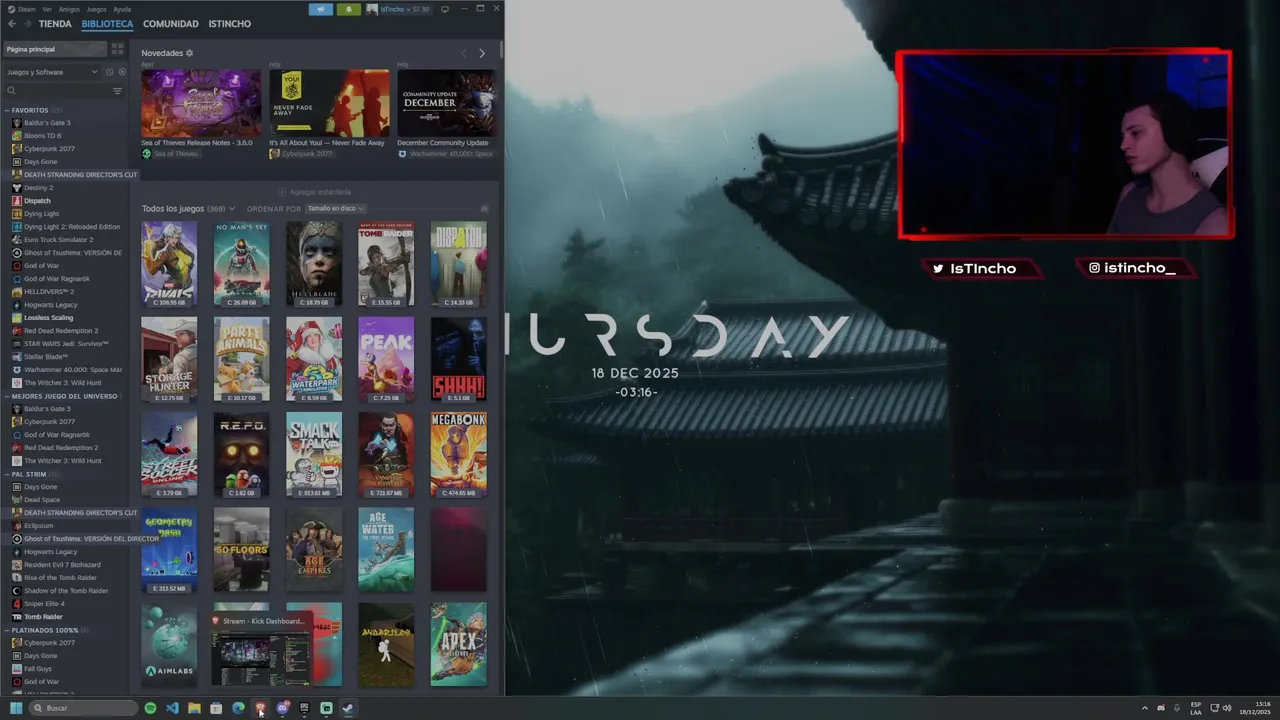
Task: Open the Stream - Kick Dashboard preview
Action: pos(261,651)
